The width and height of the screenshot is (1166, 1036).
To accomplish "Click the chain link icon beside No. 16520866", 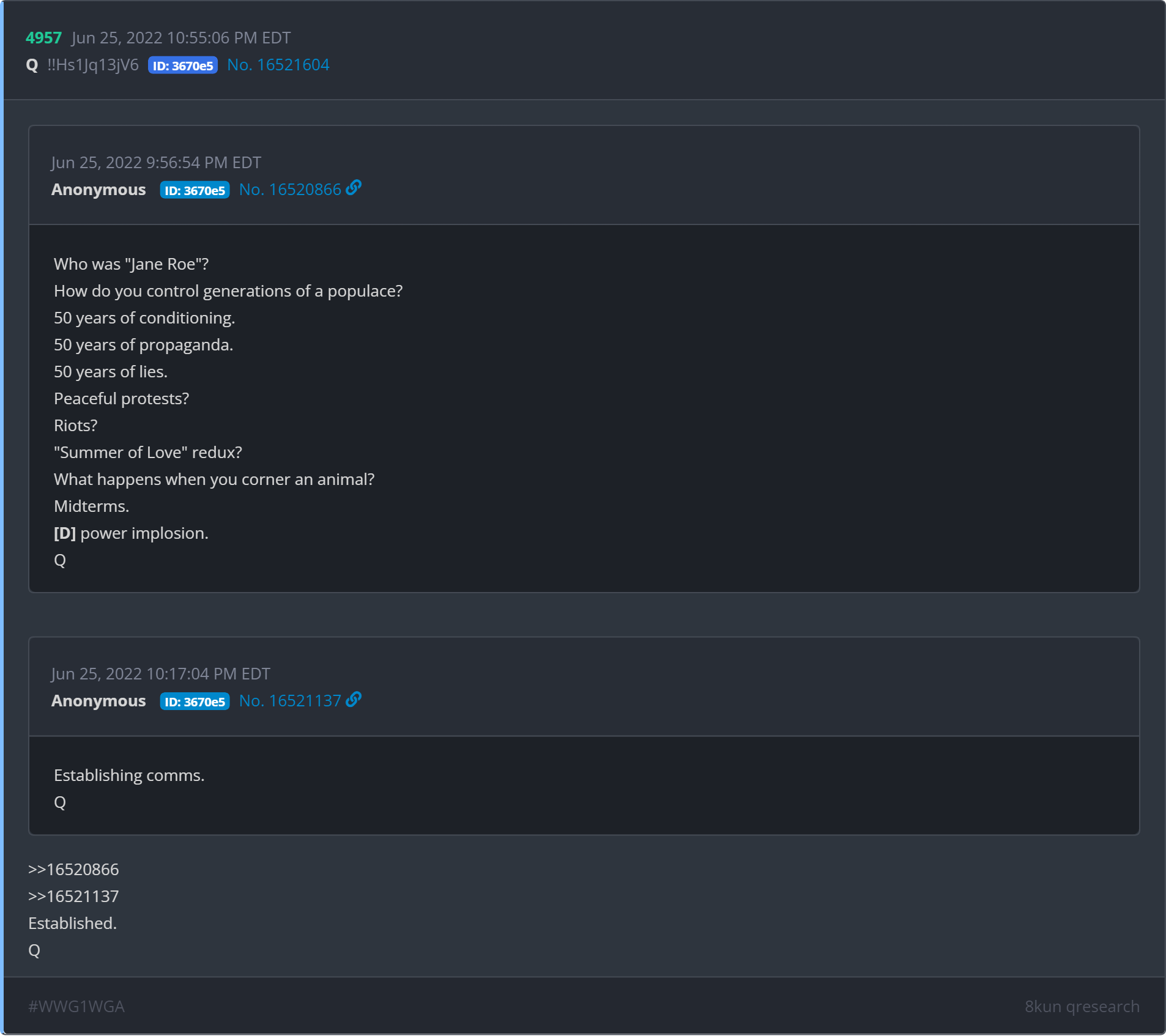I will [x=354, y=188].
